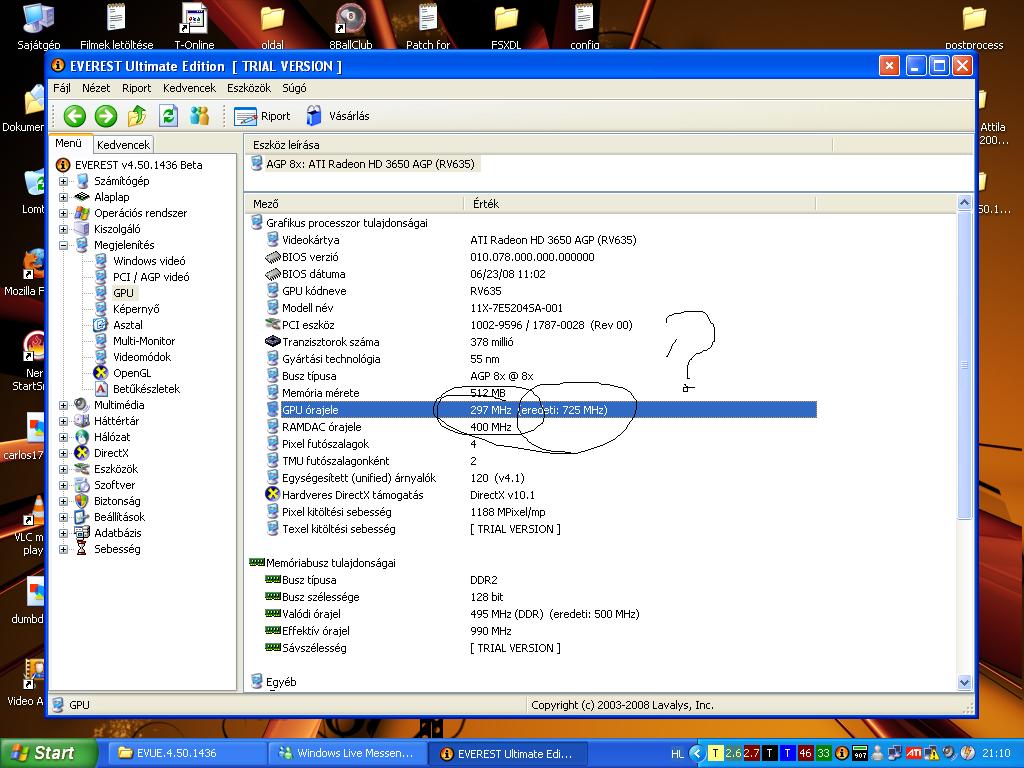Switch to the EVUE.4.50.1436 taskbar folder

coord(185,754)
